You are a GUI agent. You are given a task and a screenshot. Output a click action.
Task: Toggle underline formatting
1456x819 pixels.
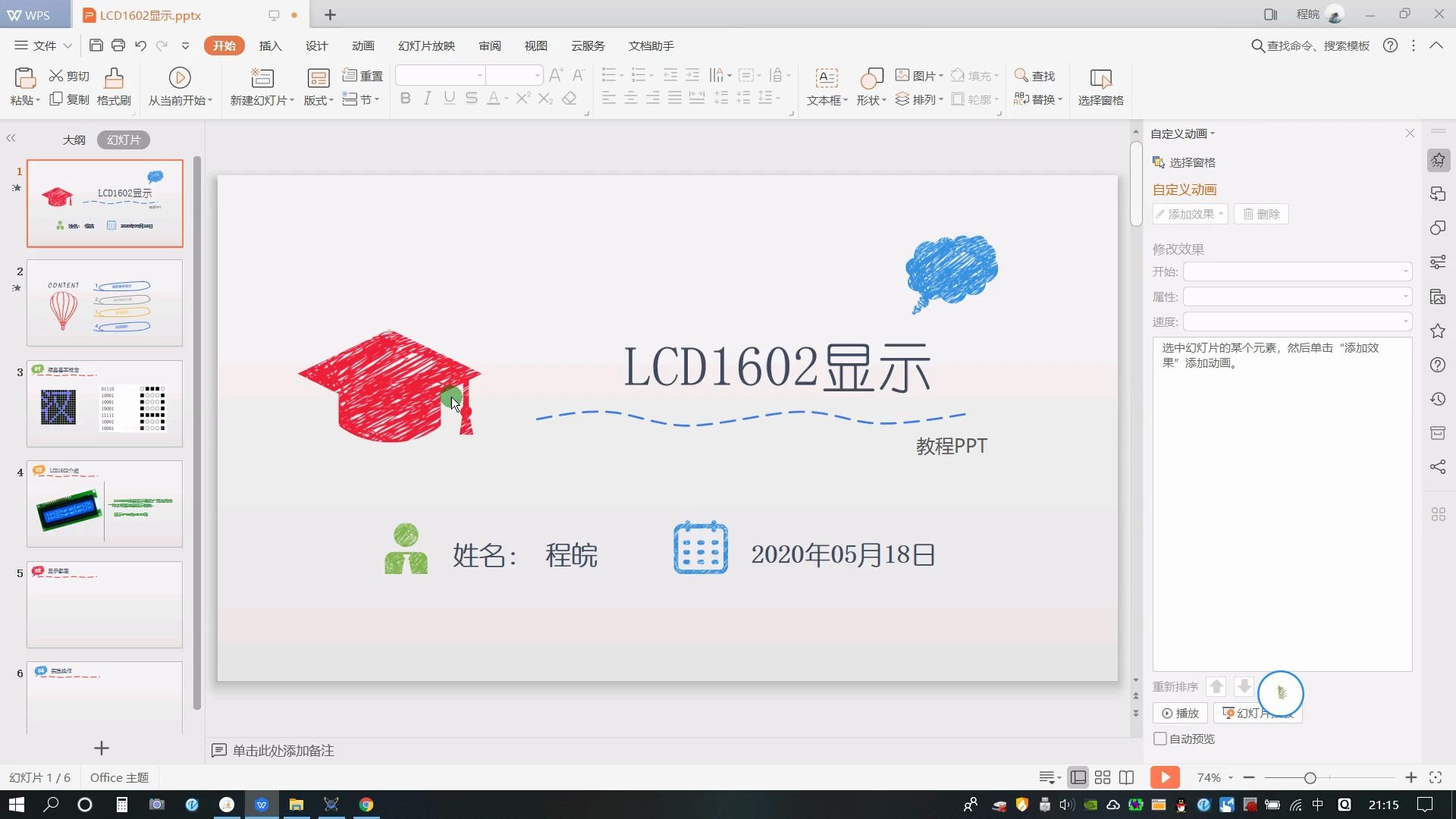click(x=449, y=98)
